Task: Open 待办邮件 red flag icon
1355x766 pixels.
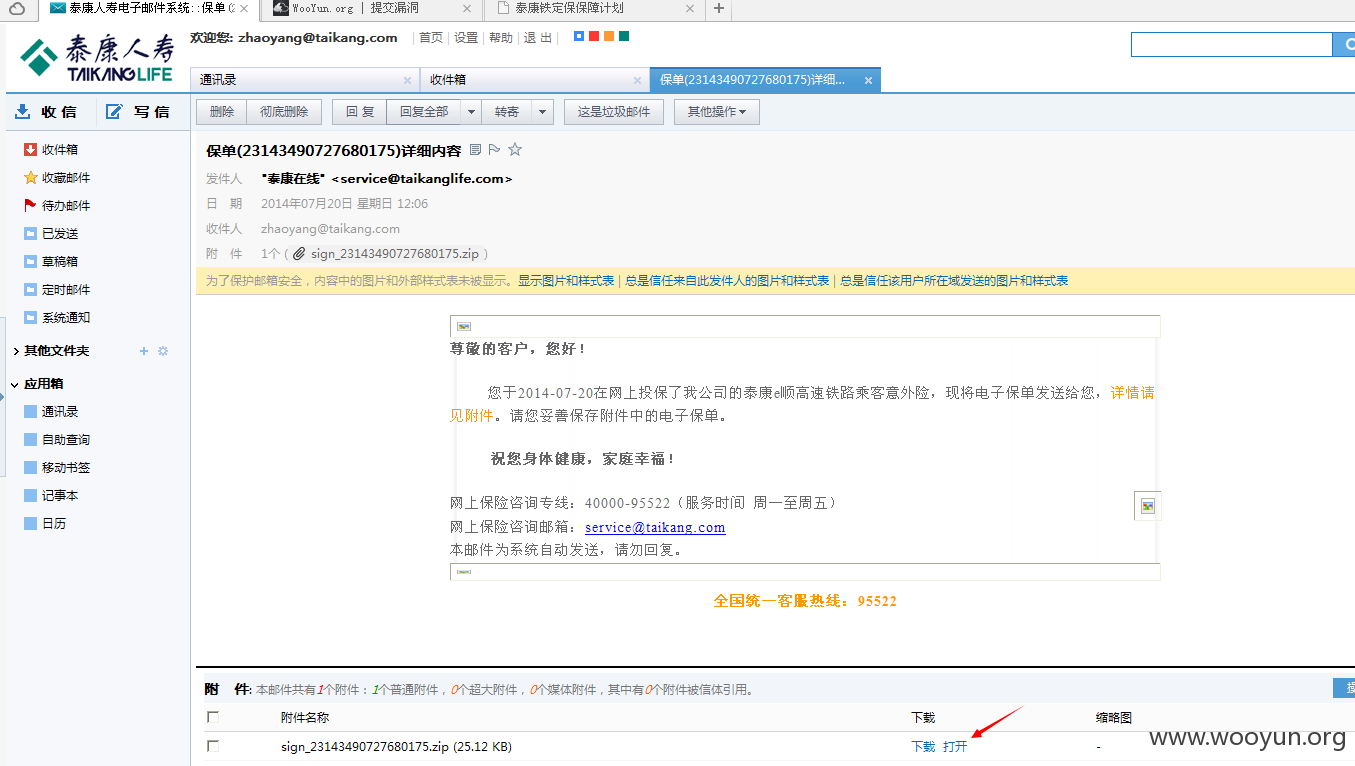Action: coord(30,206)
